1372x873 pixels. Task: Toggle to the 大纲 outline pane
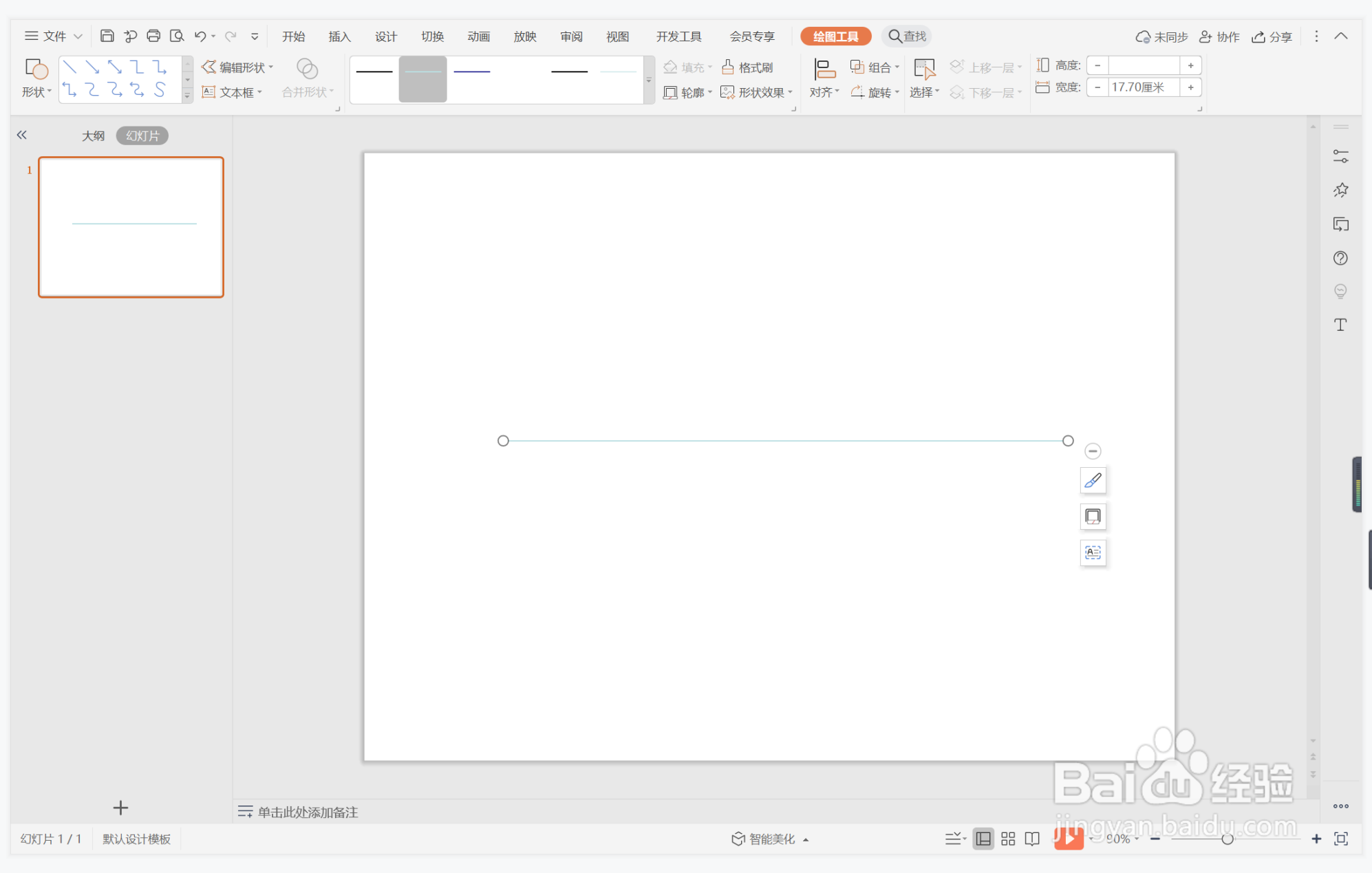(x=93, y=136)
